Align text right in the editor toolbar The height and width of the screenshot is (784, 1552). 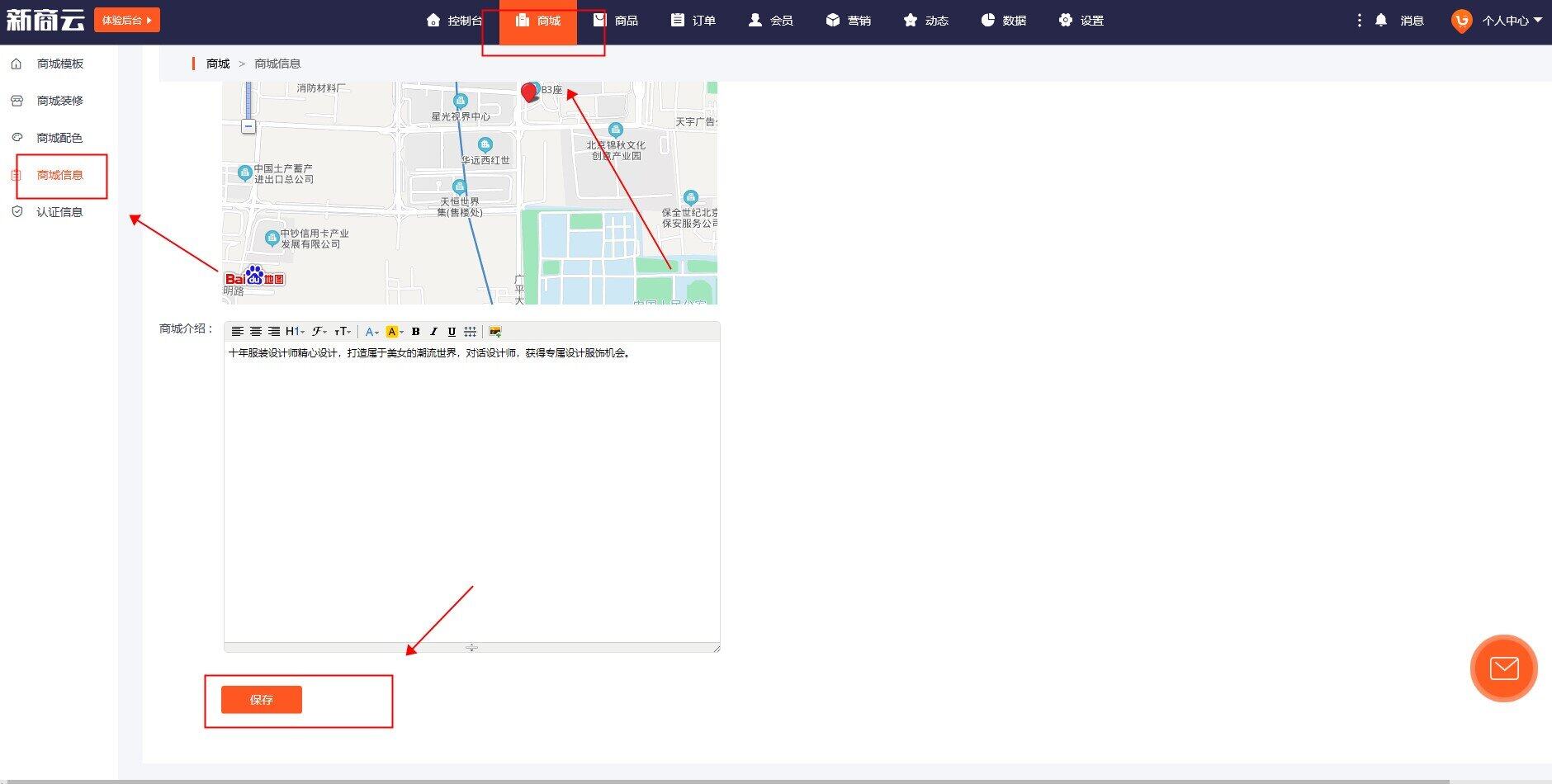[274, 332]
